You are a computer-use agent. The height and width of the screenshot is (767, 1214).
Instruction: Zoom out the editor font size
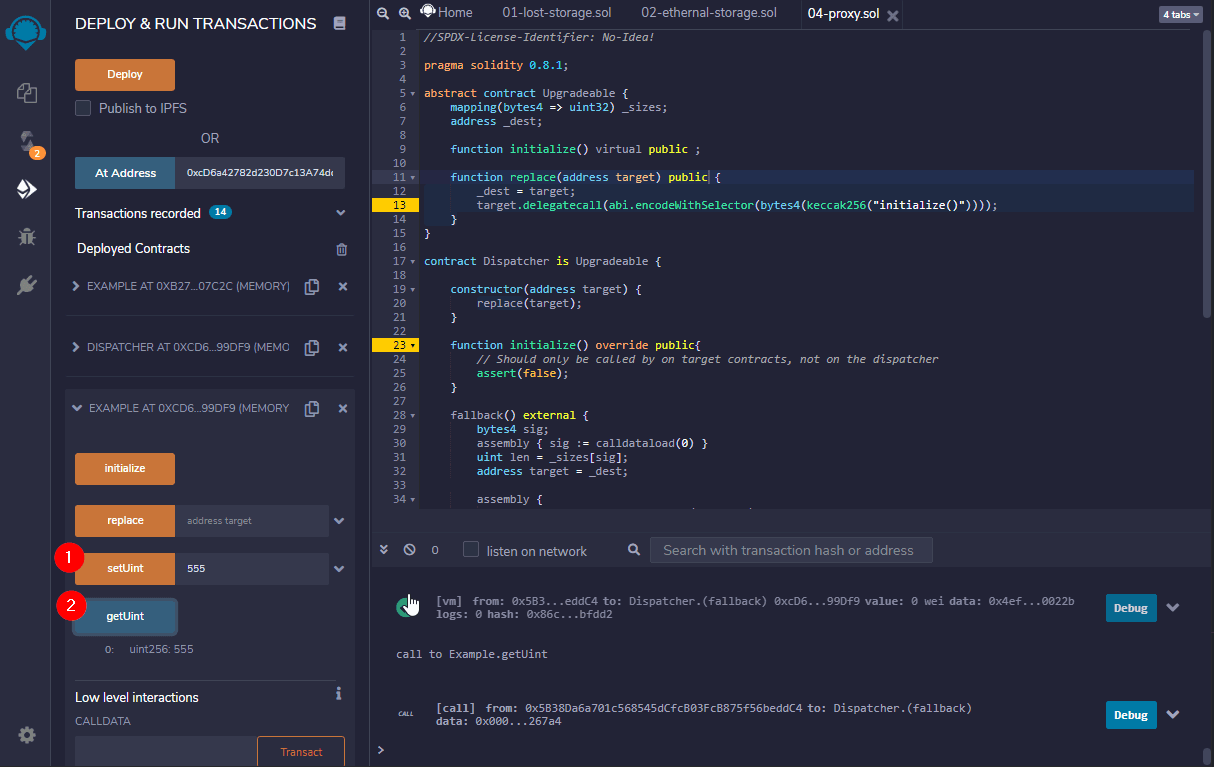click(x=383, y=13)
